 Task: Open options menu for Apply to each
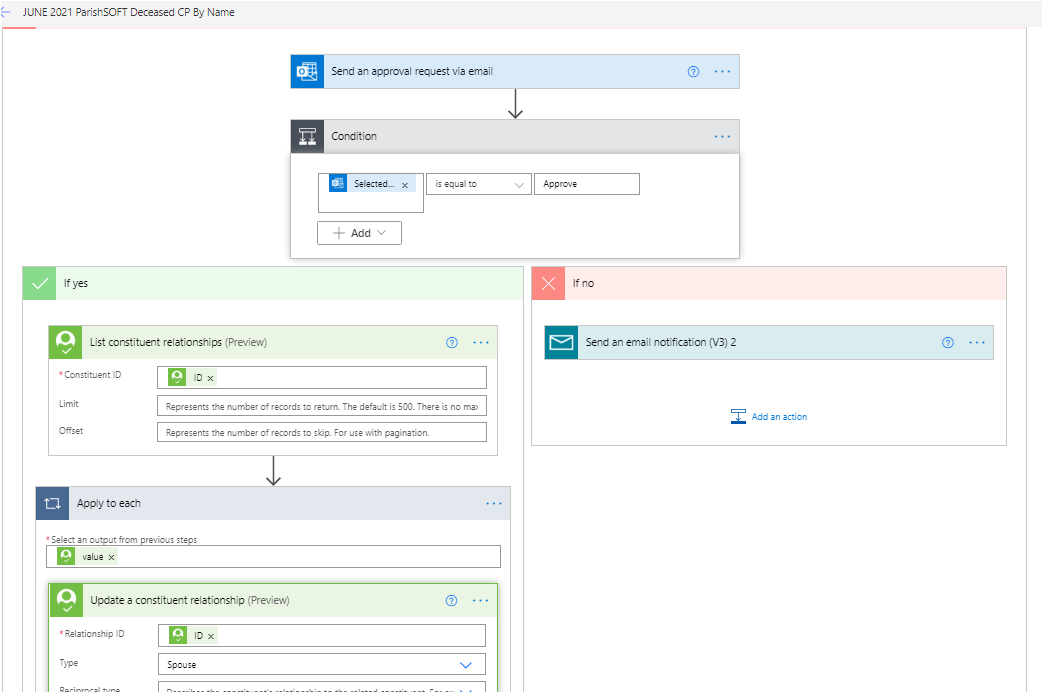pyautogui.click(x=494, y=503)
